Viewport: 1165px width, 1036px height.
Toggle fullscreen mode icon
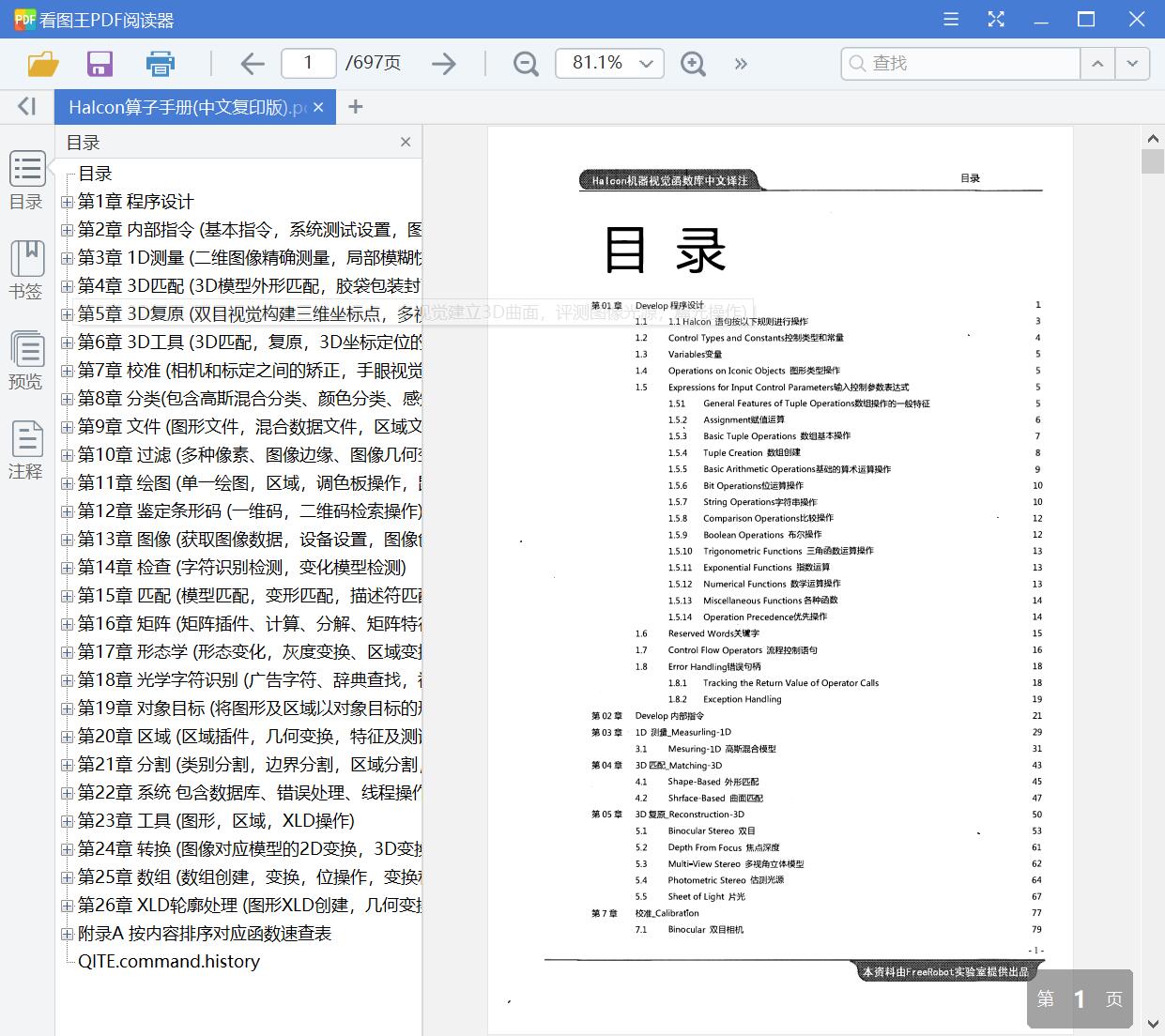[x=996, y=20]
